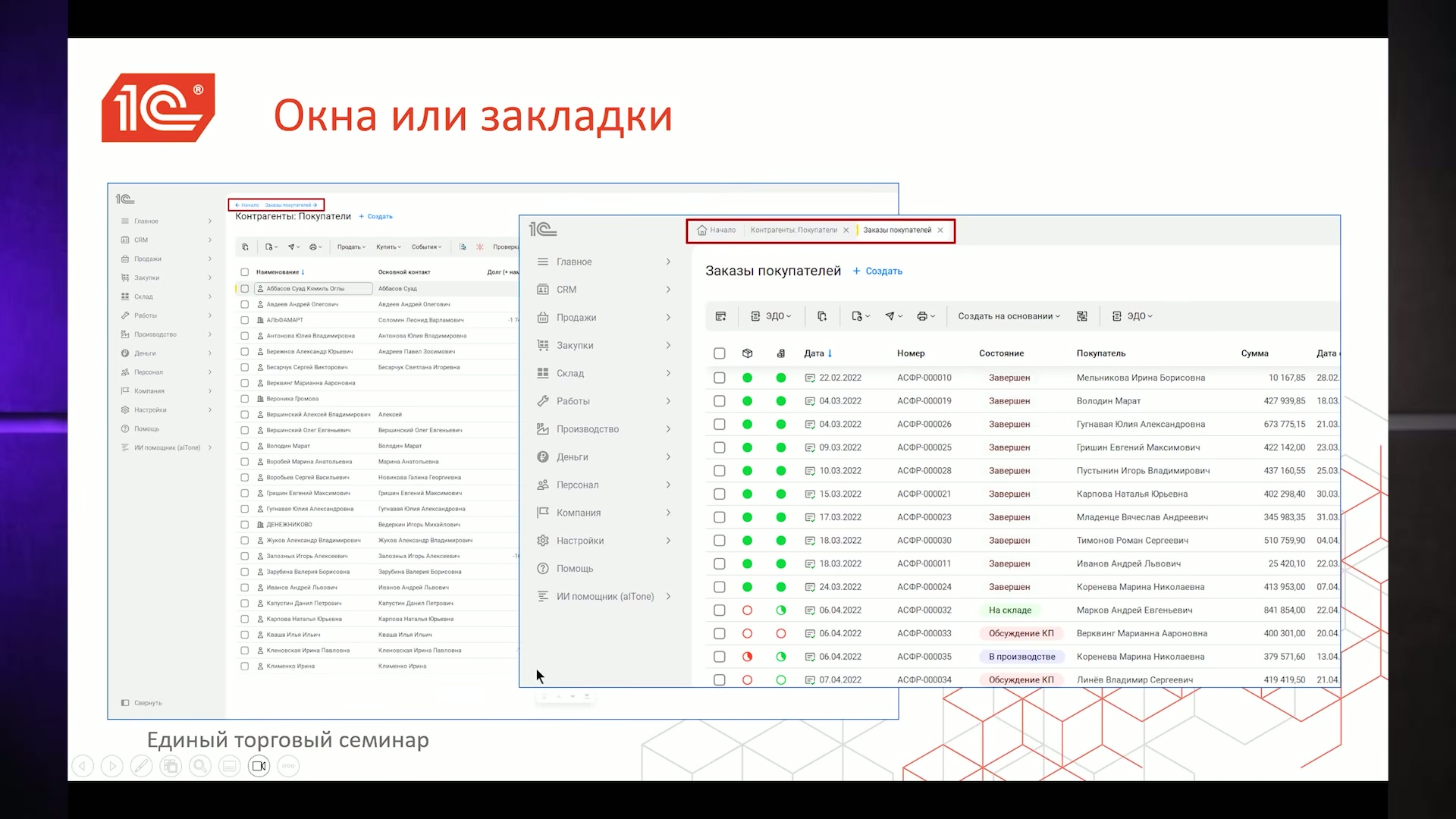
Task: Open Деньги section in front window sidebar
Action: (604, 457)
